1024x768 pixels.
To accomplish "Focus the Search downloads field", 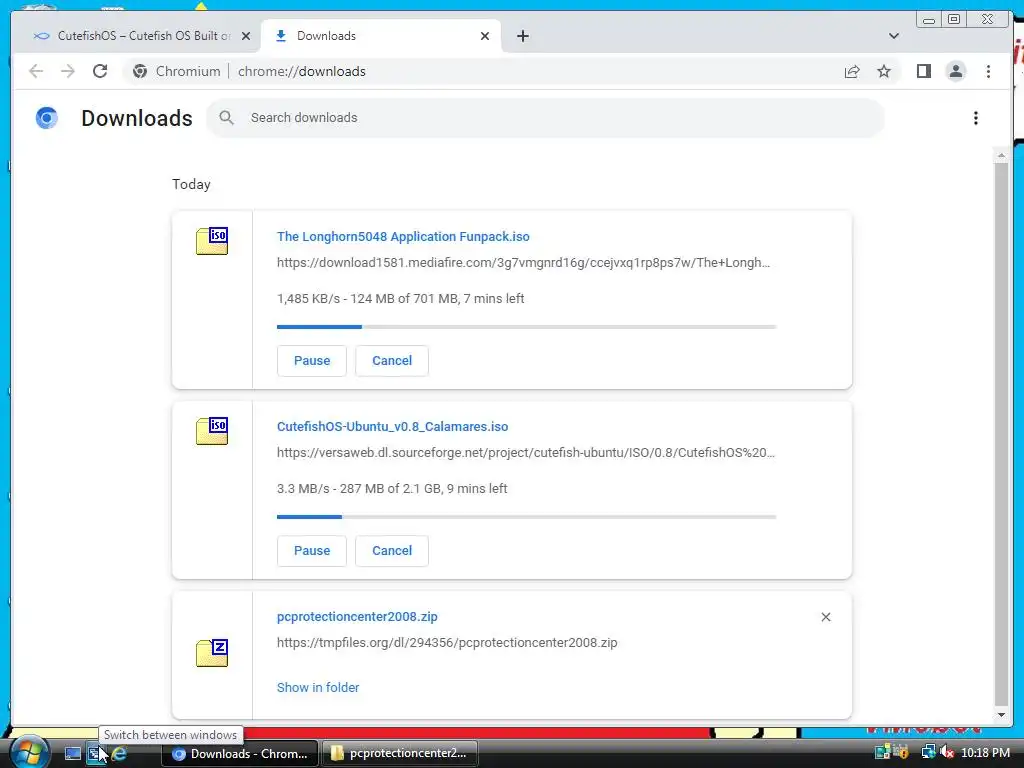I will 546,118.
